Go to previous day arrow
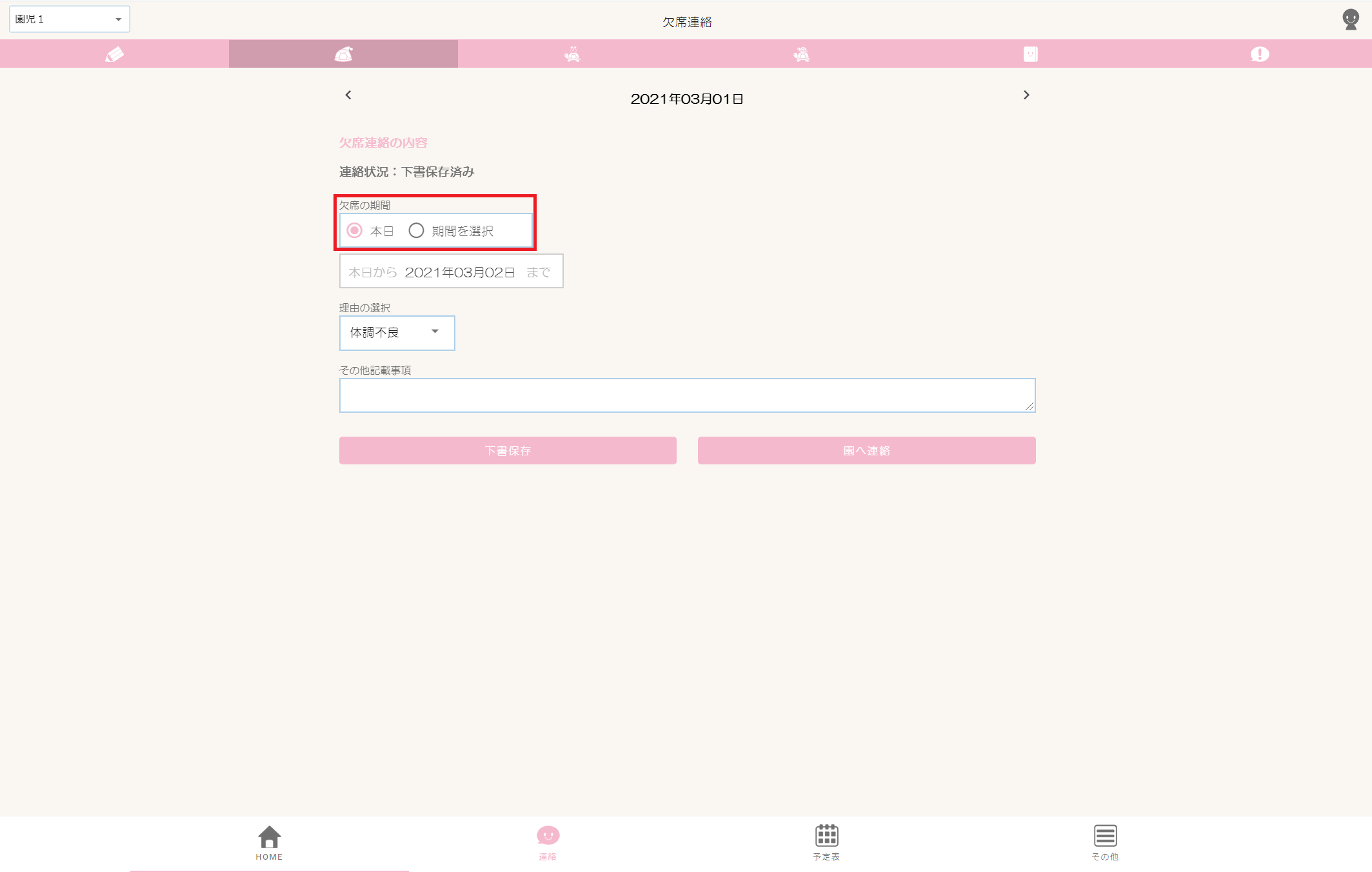1372x872 pixels. click(348, 95)
